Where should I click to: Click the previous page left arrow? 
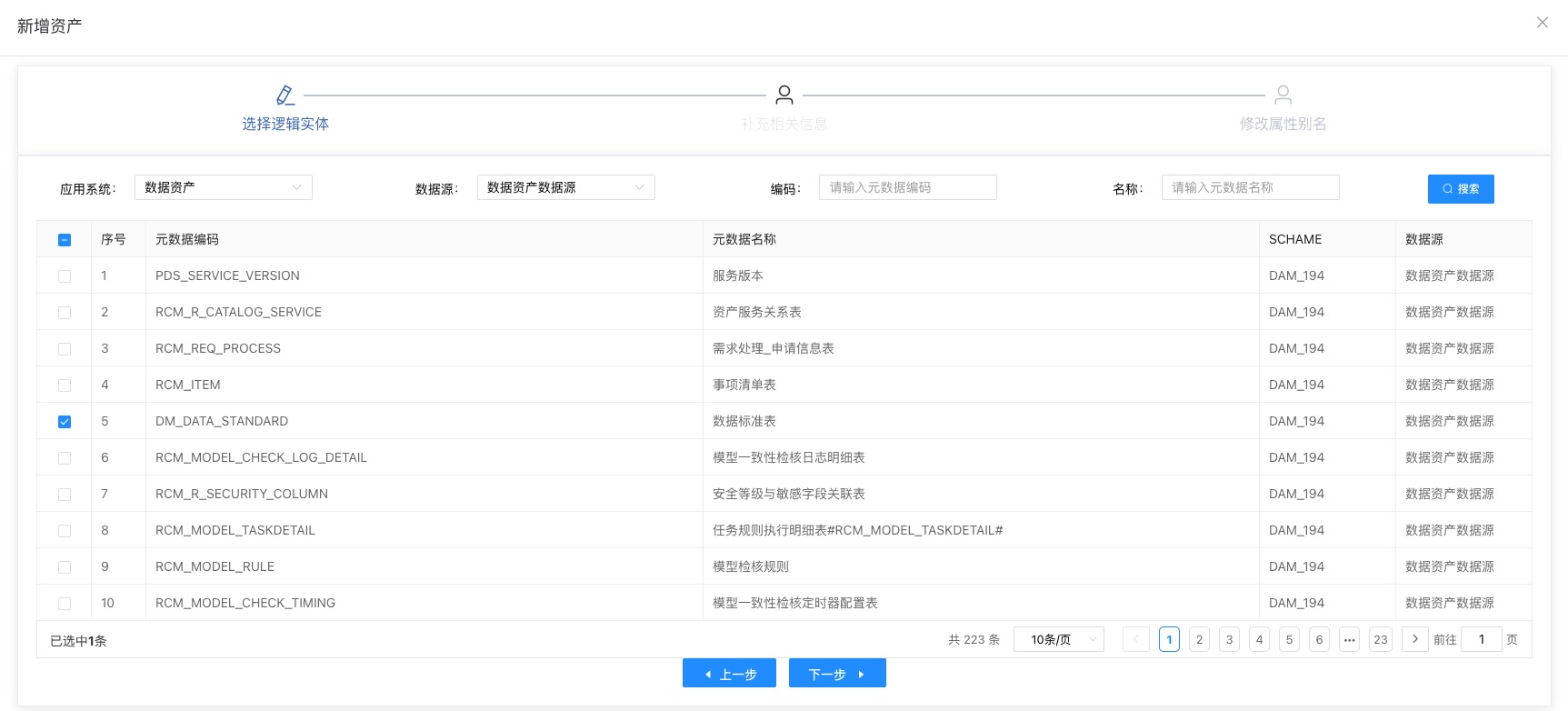(x=1135, y=639)
